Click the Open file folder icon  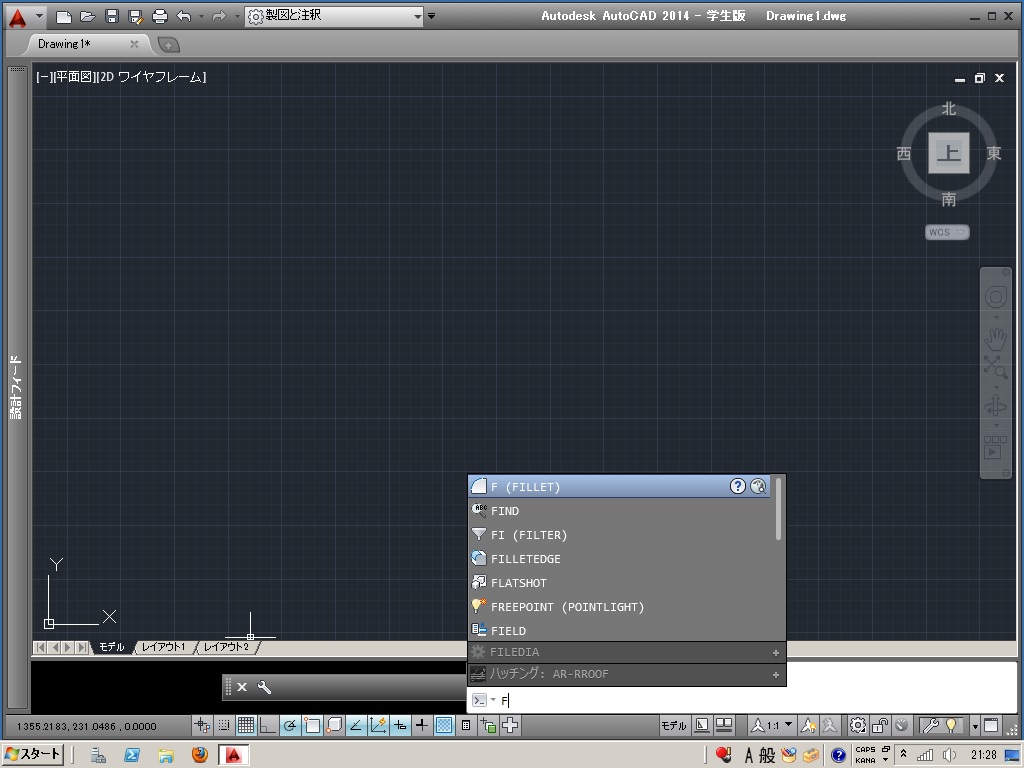[87, 16]
